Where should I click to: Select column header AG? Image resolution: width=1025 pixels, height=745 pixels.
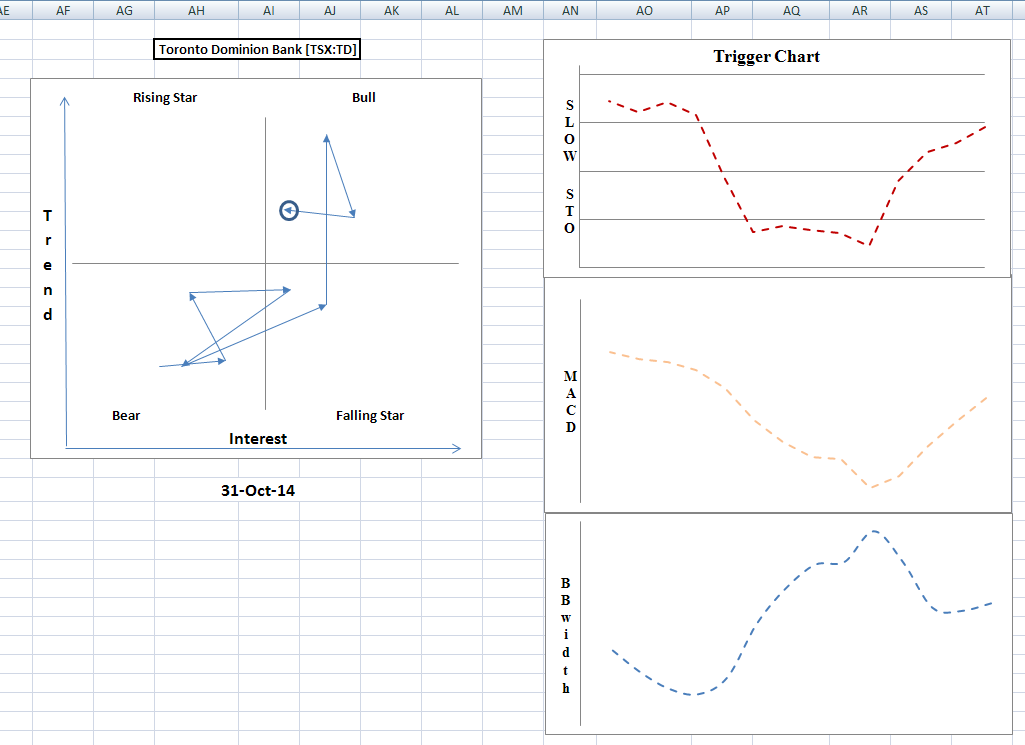click(x=124, y=10)
